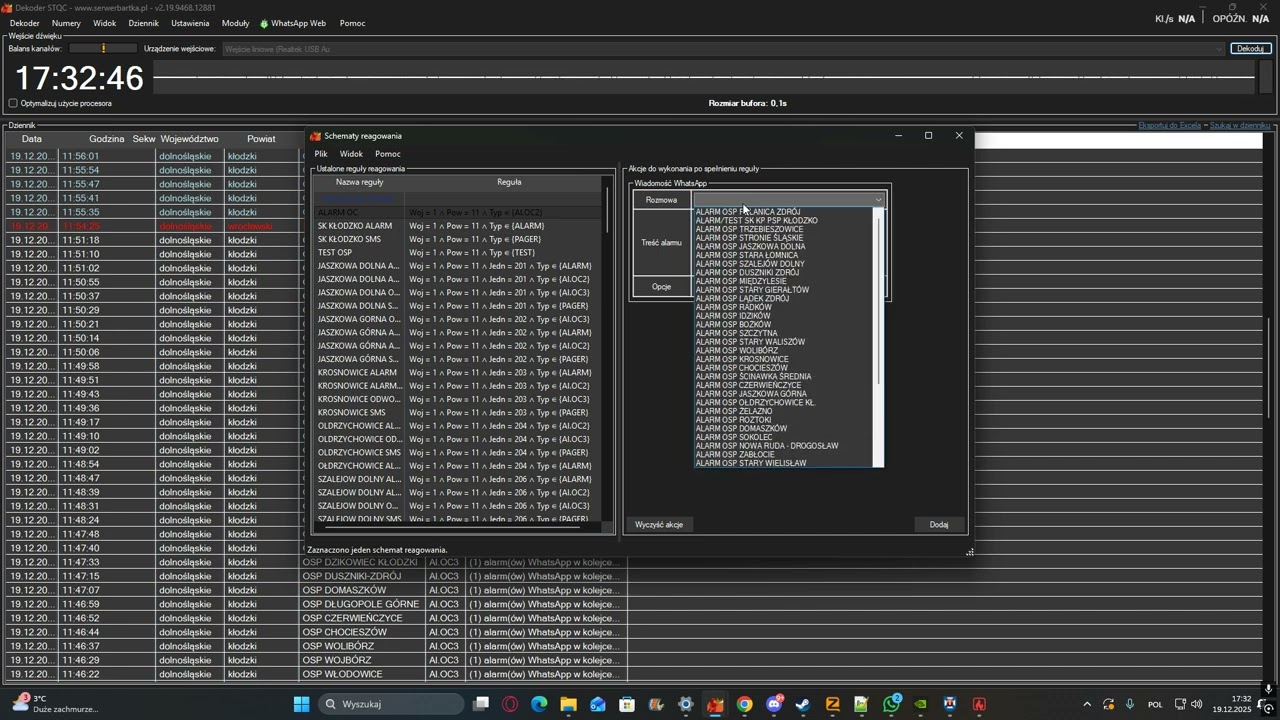This screenshot has width=1280, height=720.
Task: Open Discord from the taskbar
Action: tap(773, 704)
